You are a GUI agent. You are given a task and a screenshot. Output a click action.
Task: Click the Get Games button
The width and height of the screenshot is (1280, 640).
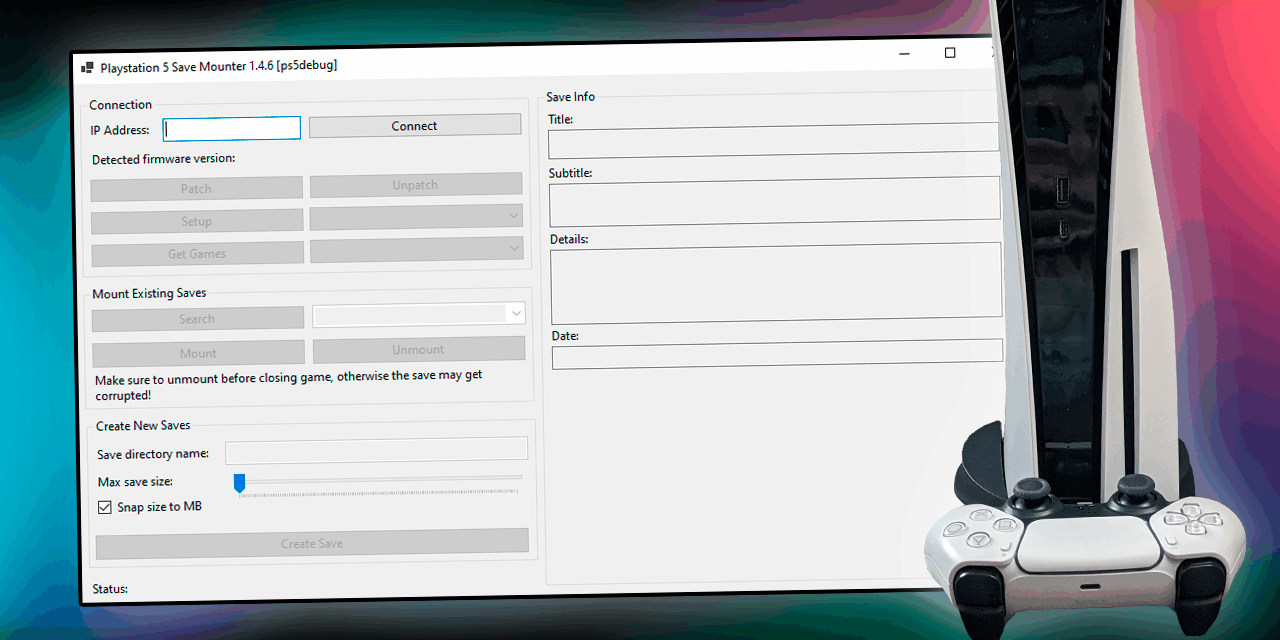click(x=197, y=253)
